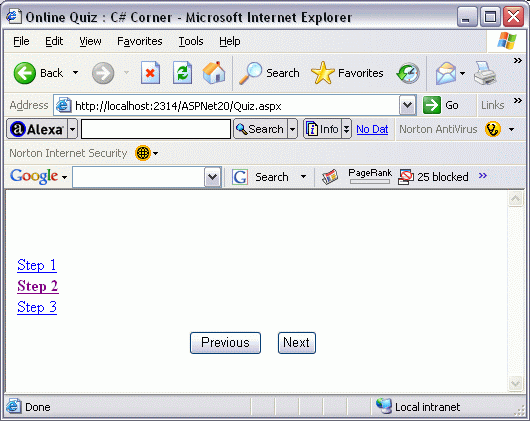
Task: Click the Alexa logo button
Action: (37, 129)
